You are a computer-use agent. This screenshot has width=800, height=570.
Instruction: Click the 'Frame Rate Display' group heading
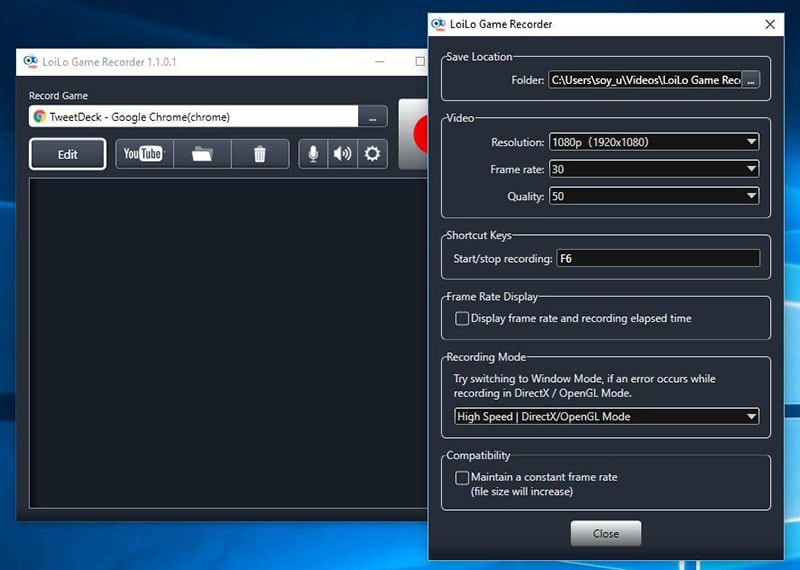(492, 296)
